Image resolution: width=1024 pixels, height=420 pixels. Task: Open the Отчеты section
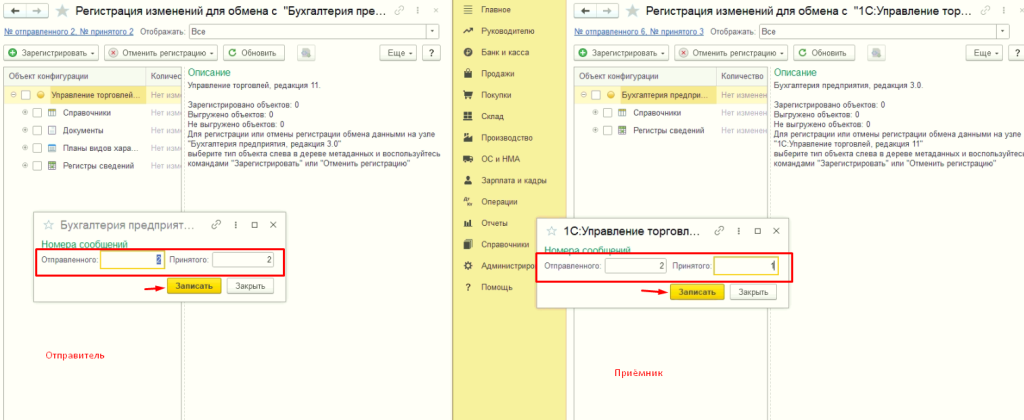click(x=494, y=223)
